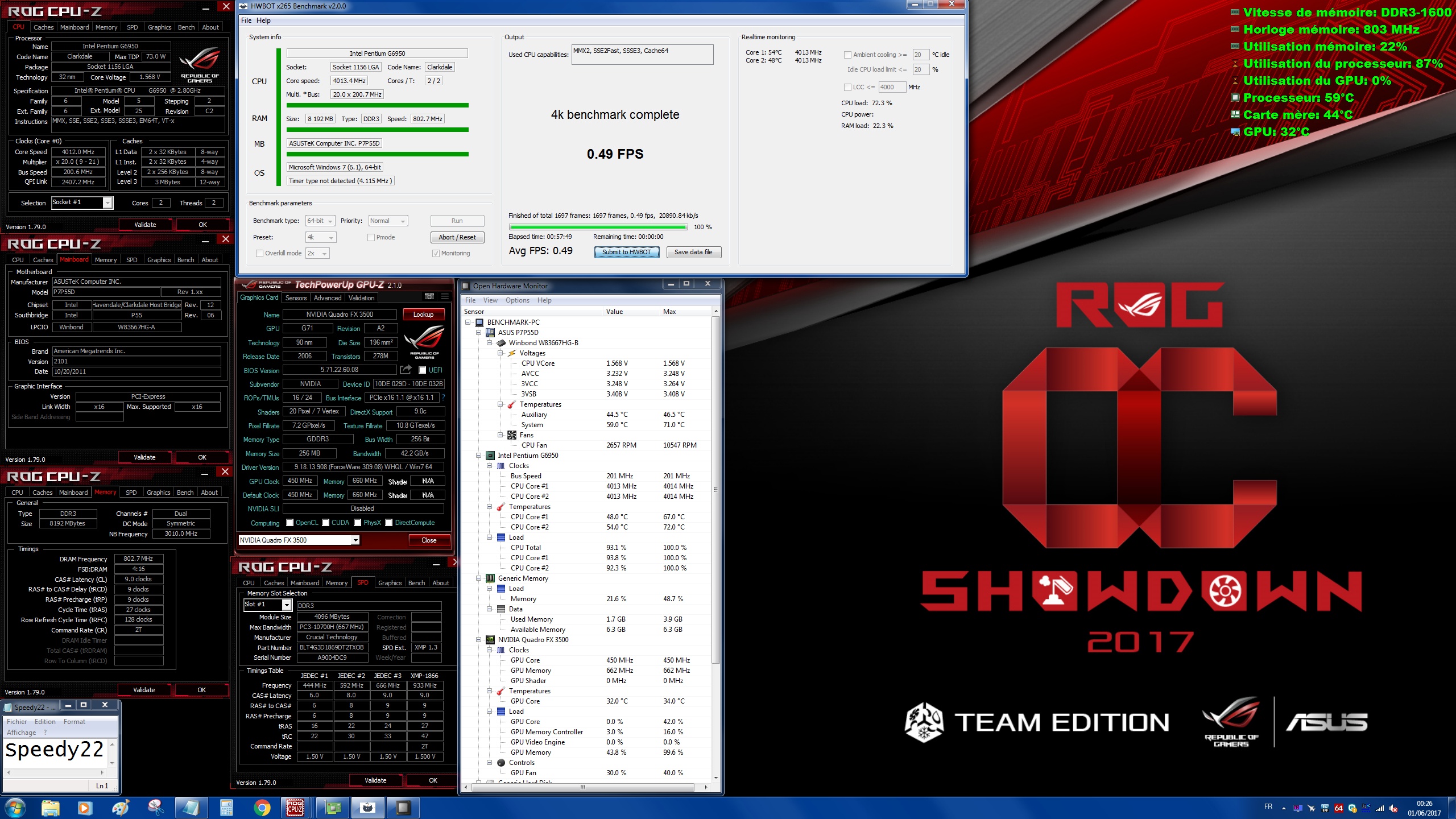This screenshot has height=819, width=1456.
Task: Toggle the Overkill mode checkbox
Action: (x=259, y=254)
